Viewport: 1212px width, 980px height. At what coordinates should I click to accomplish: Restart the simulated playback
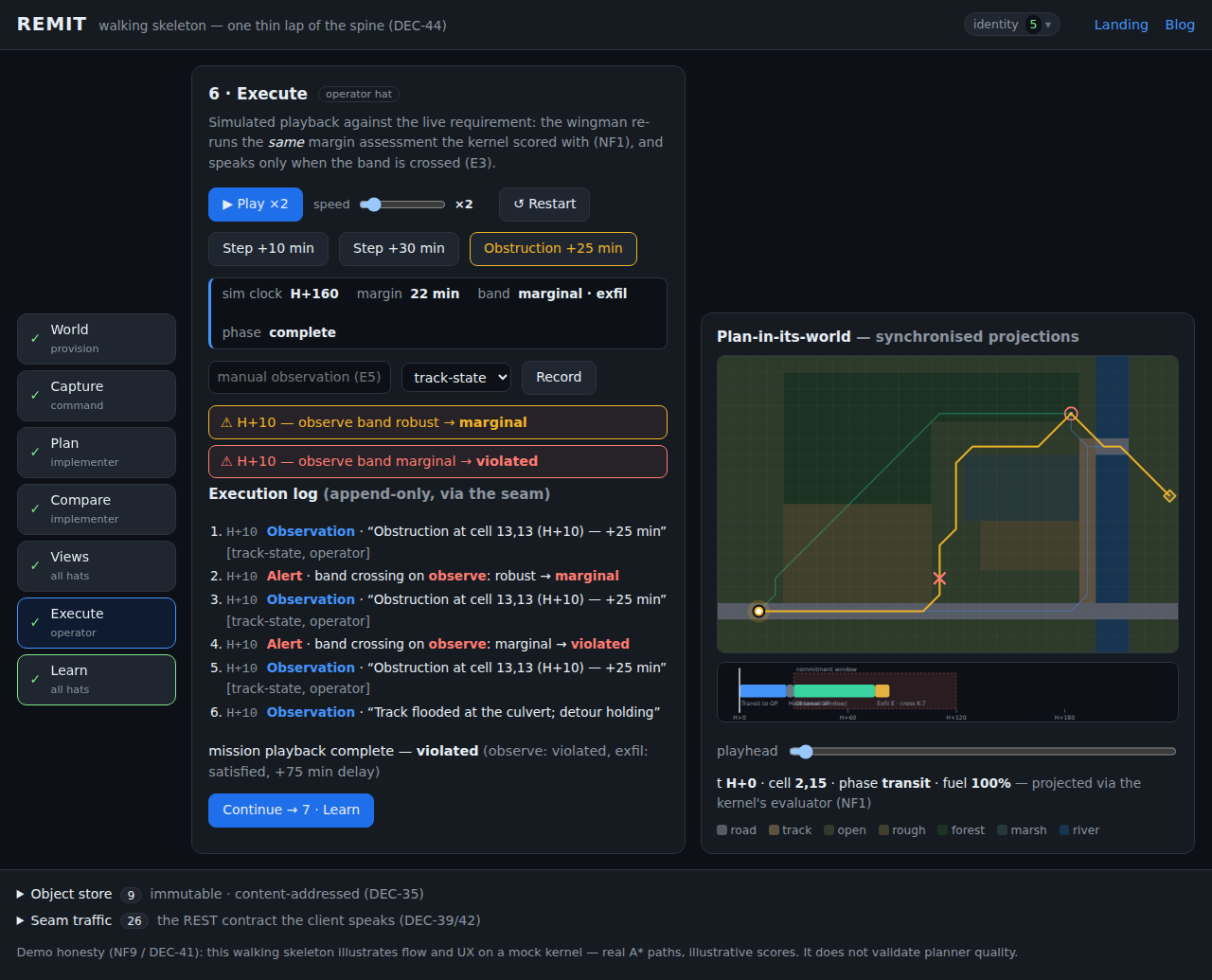(544, 204)
